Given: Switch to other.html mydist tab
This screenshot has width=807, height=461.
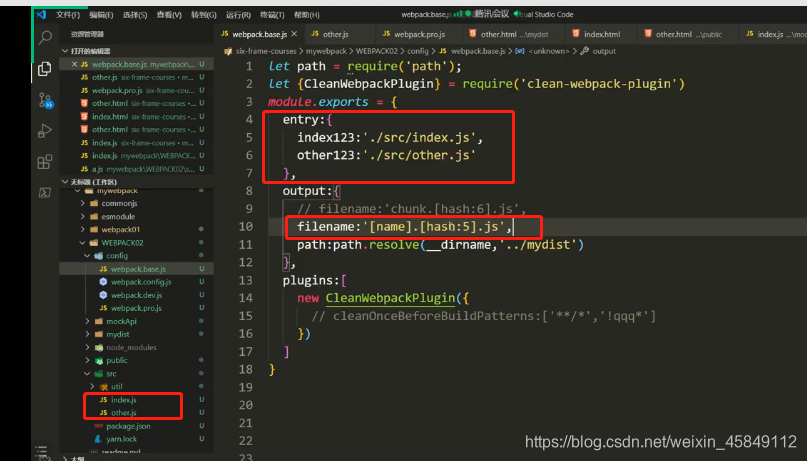Looking at the screenshot, I should (x=514, y=34).
